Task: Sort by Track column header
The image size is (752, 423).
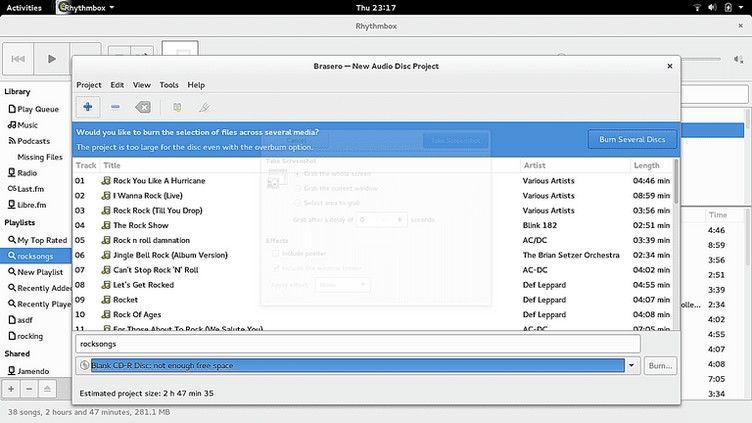Action: (86, 165)
